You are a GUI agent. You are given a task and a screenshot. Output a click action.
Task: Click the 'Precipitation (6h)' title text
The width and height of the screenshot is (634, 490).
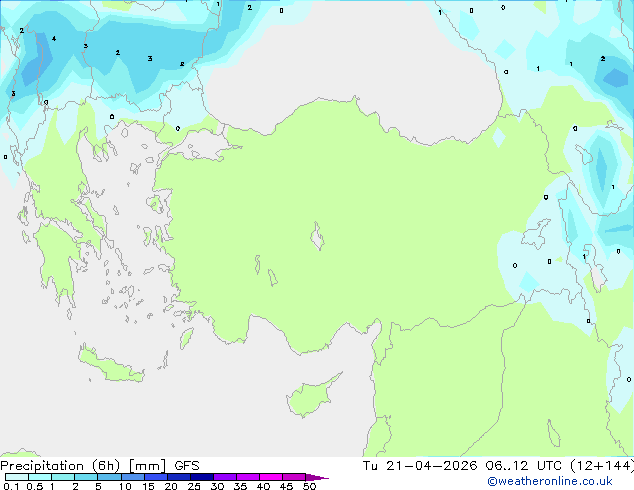point(60,466)
